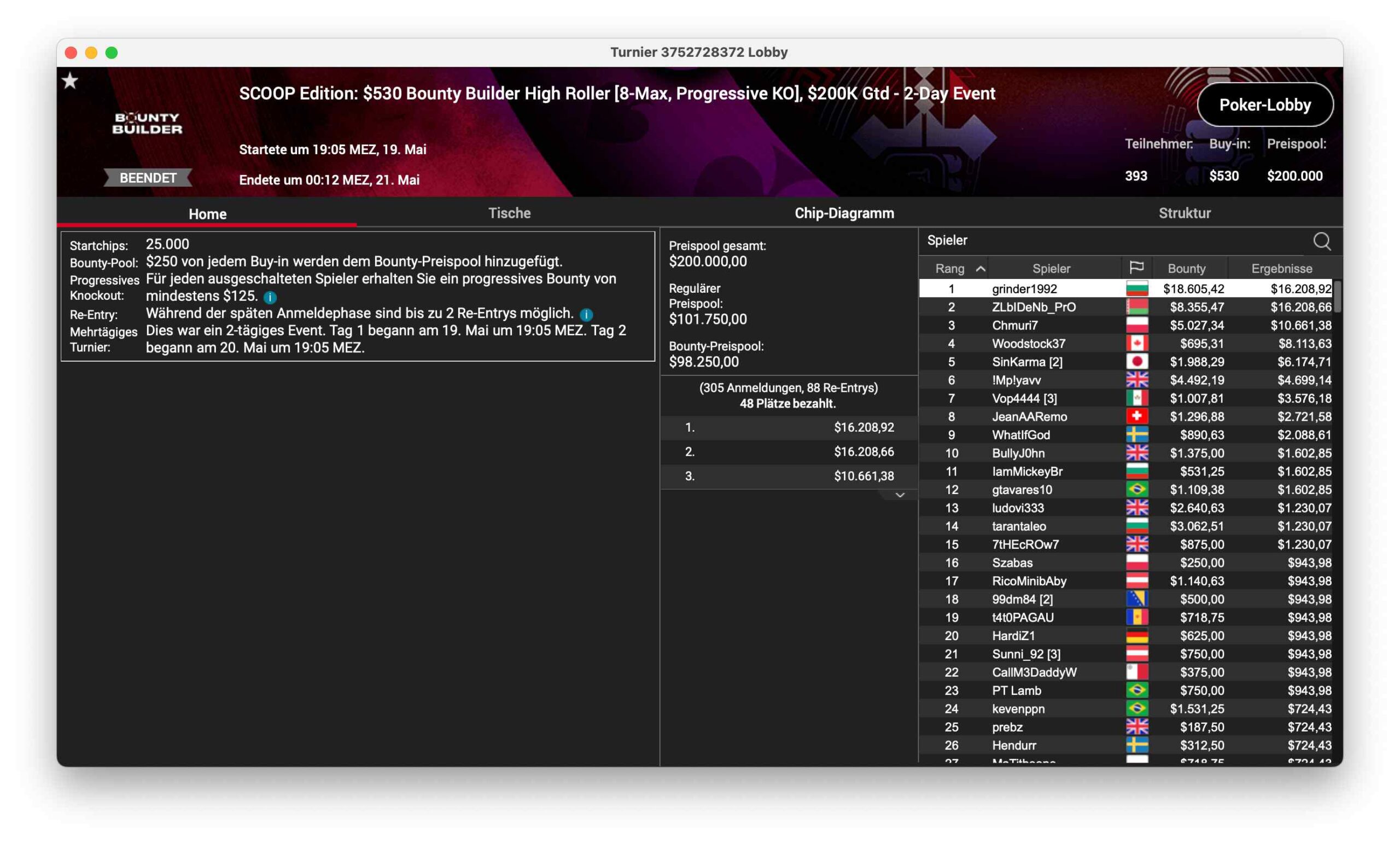Sort by the Spieler column header

1051,269
